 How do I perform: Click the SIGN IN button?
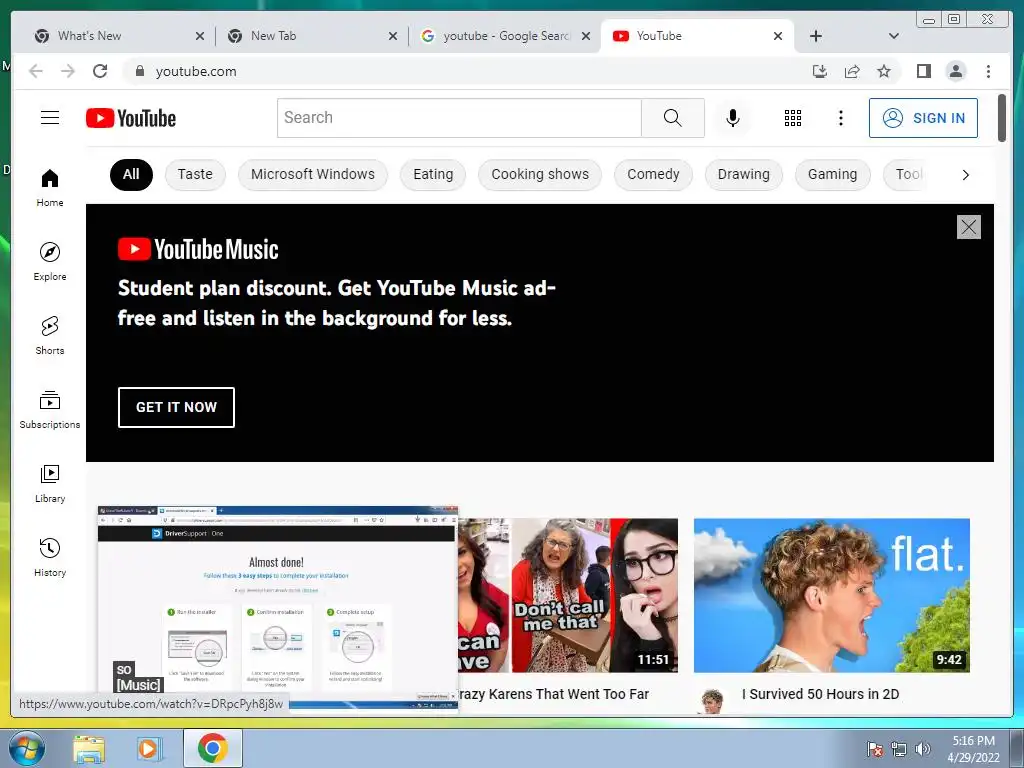click(923, 118)
